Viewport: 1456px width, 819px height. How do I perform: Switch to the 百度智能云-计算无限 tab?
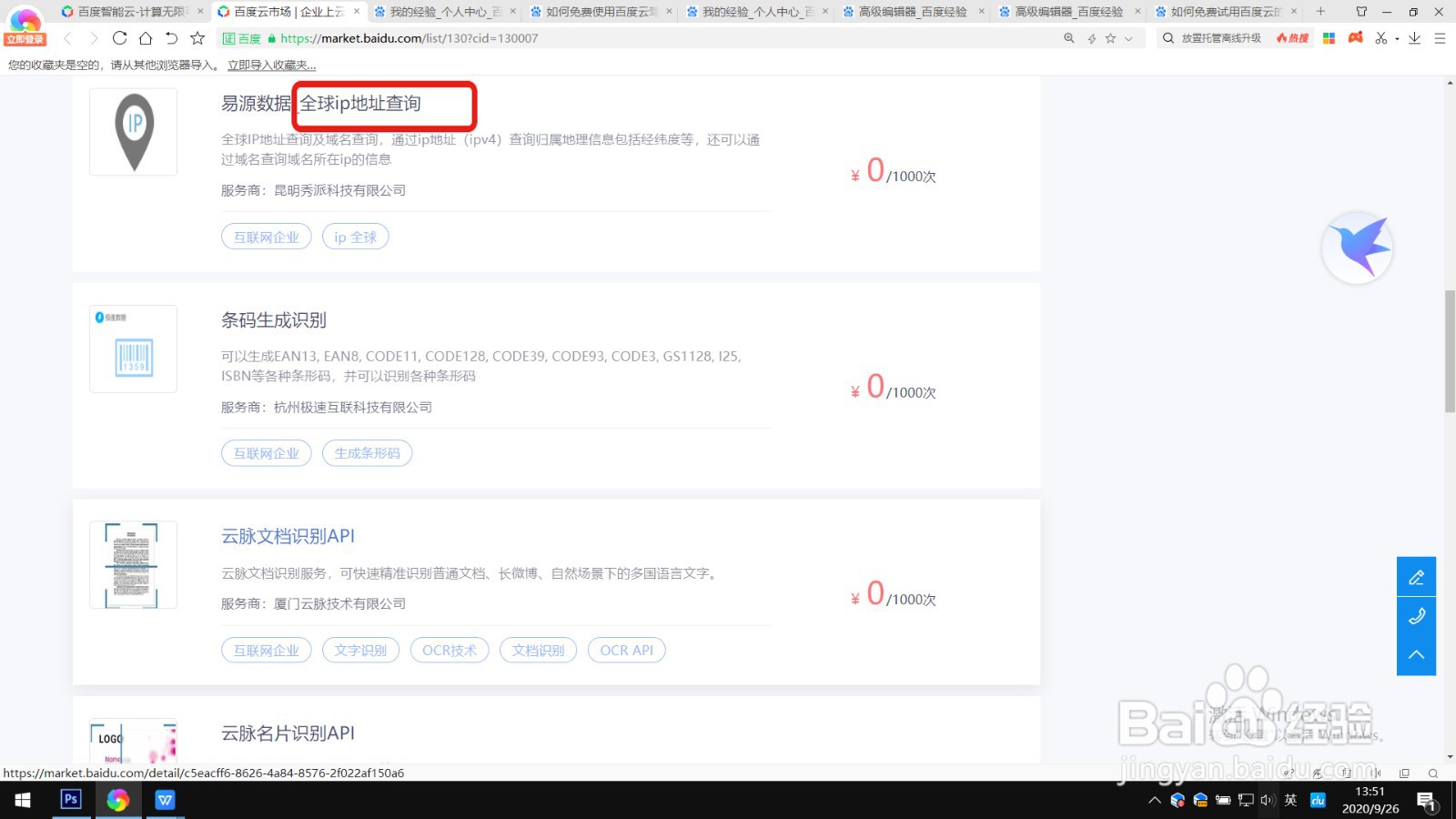click(x=131, y=12)
